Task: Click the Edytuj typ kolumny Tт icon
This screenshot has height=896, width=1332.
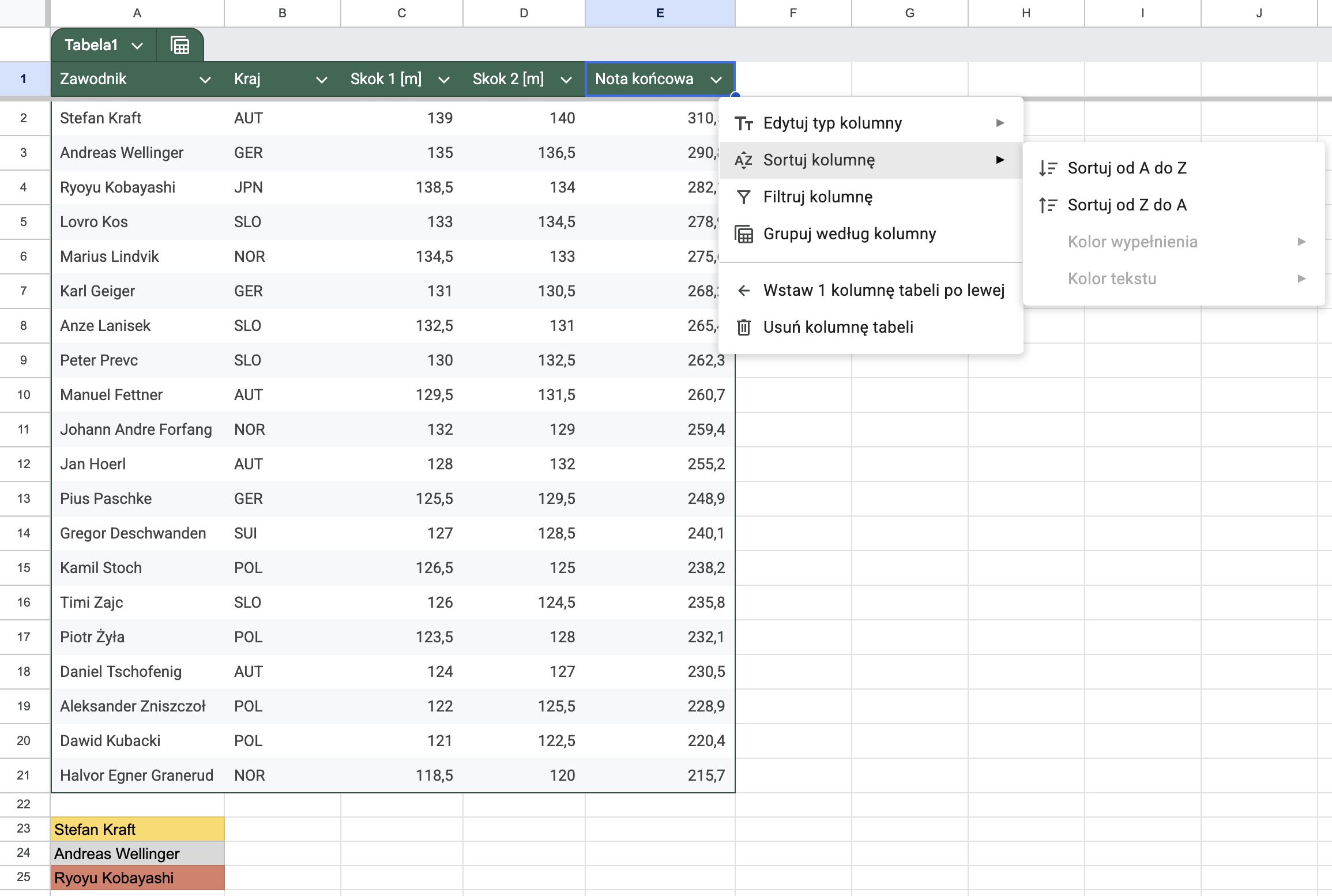Action: 744,123
